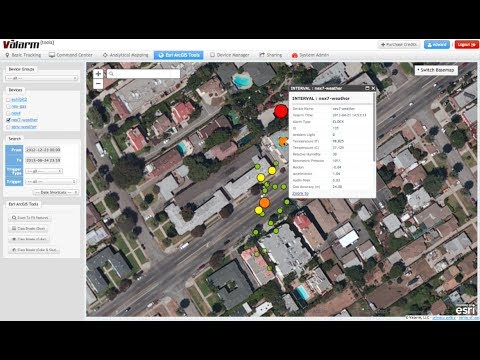
Task: Click the magnifier icon in map search box
Action: (x=111, y=74)
